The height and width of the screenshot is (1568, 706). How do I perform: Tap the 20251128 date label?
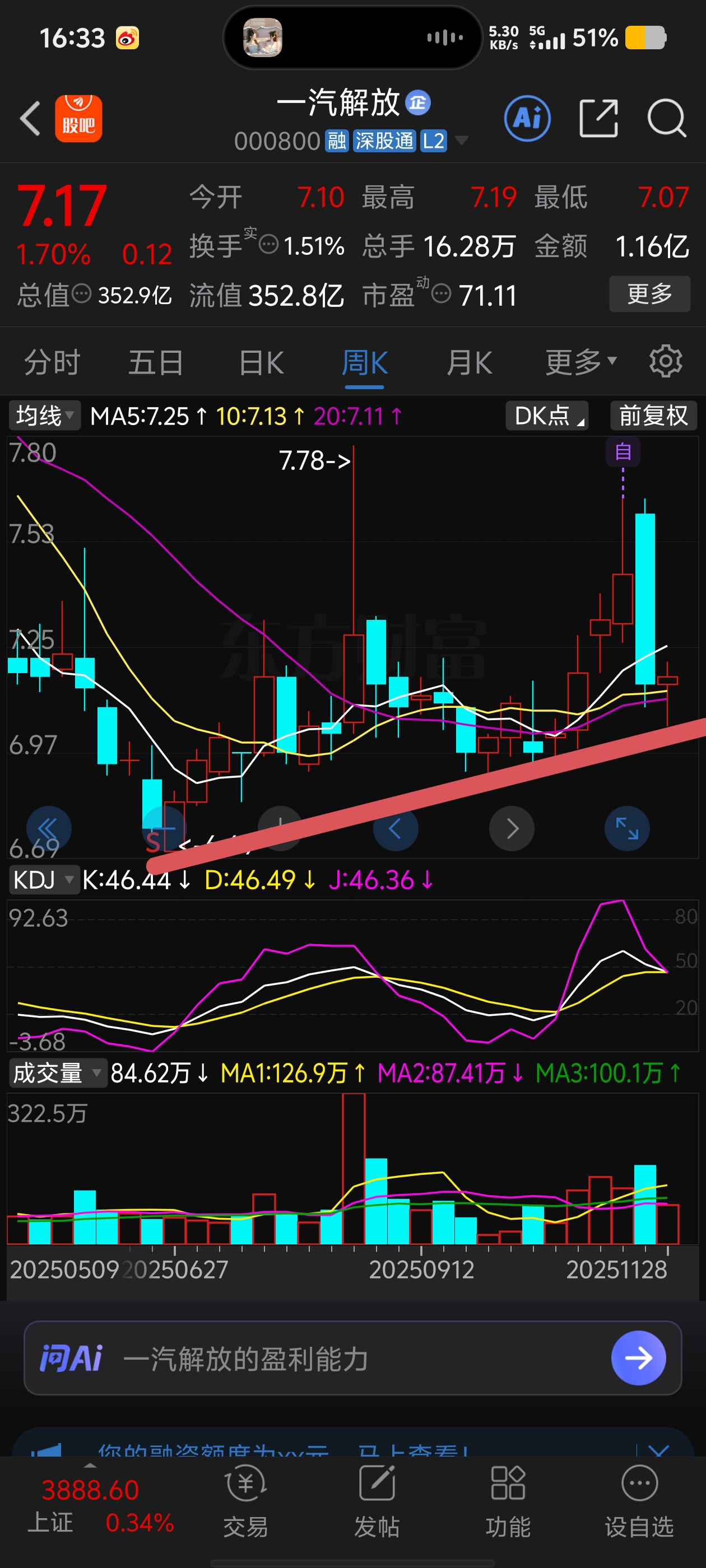616,1269
